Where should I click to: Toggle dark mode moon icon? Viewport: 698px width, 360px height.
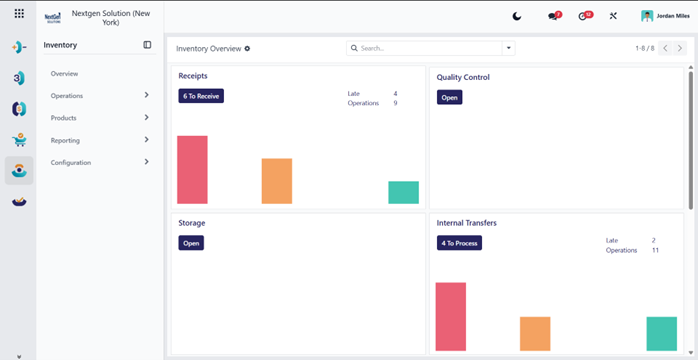(516, 16)
